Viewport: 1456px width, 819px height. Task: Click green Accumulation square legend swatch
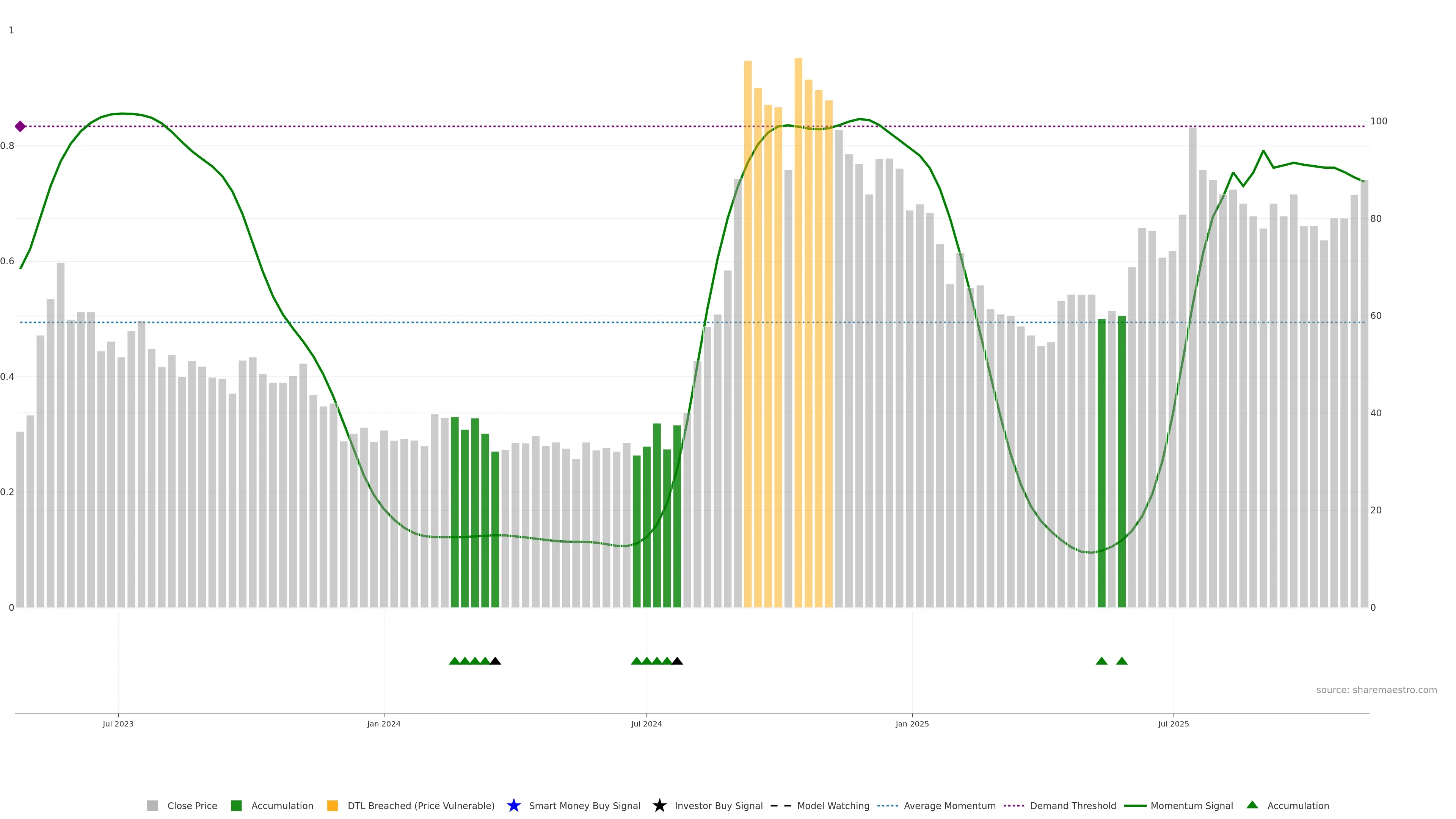(236, 806)
